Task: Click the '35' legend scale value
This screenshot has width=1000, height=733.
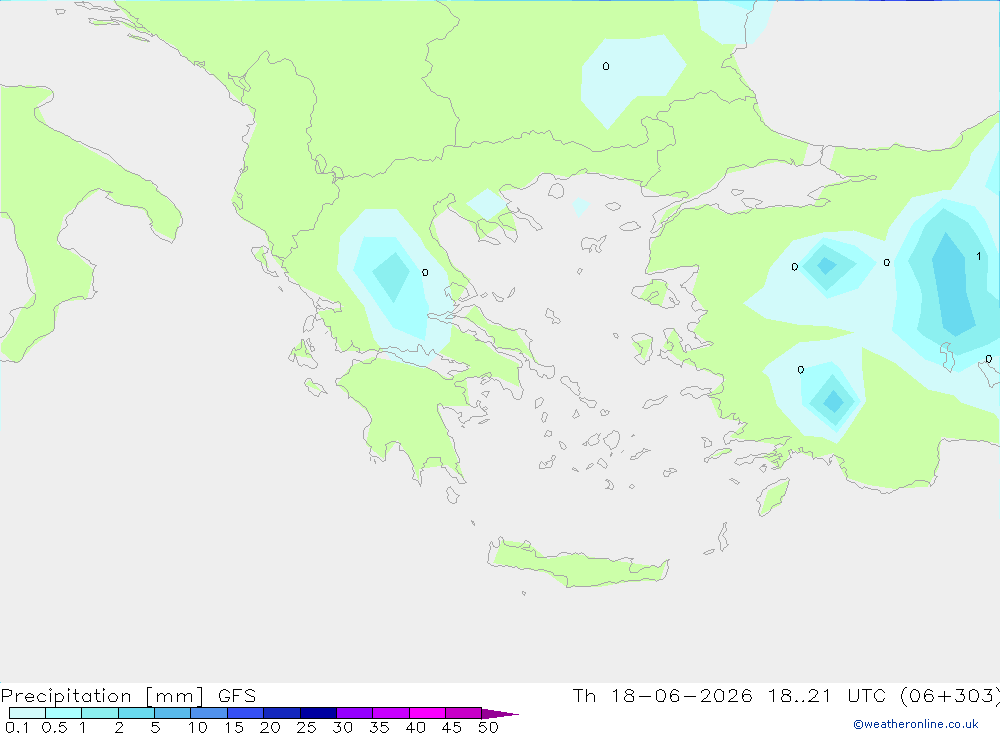Action: 379,727
